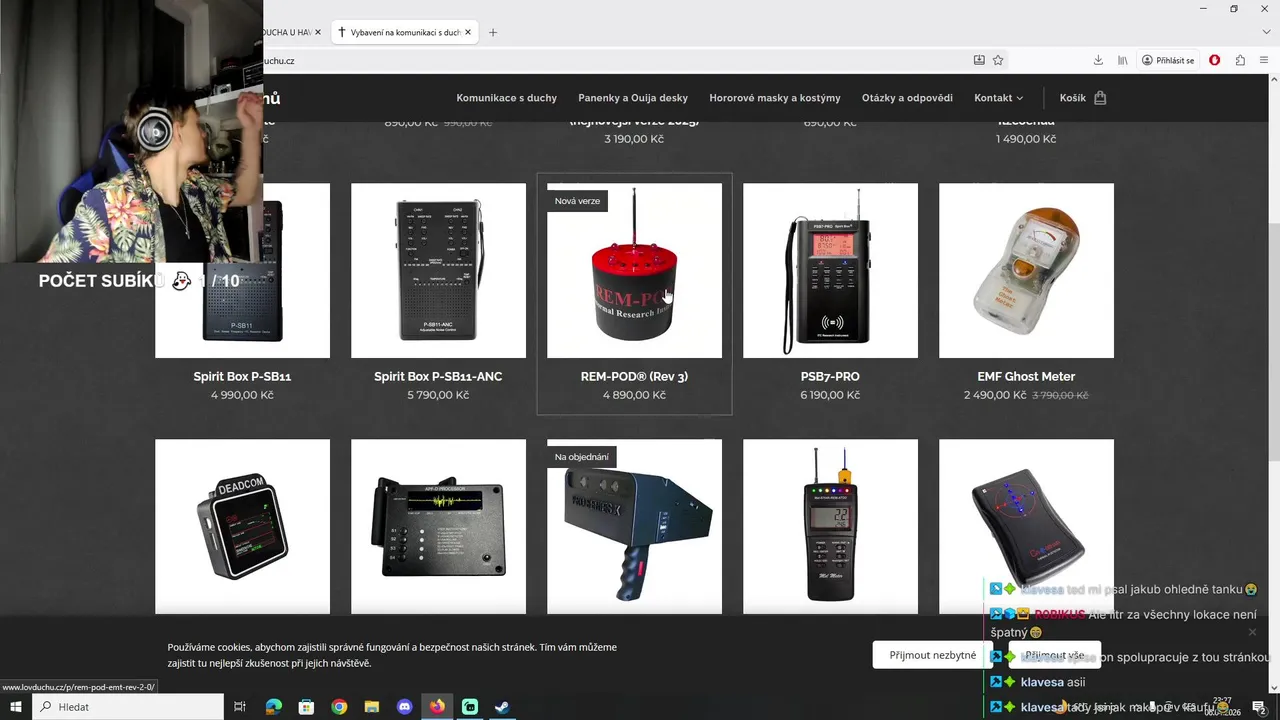The height and width of the screenshot is (720, 1280).
Task: Open File Explorer from the taskbar
Action: coord(371,707)
